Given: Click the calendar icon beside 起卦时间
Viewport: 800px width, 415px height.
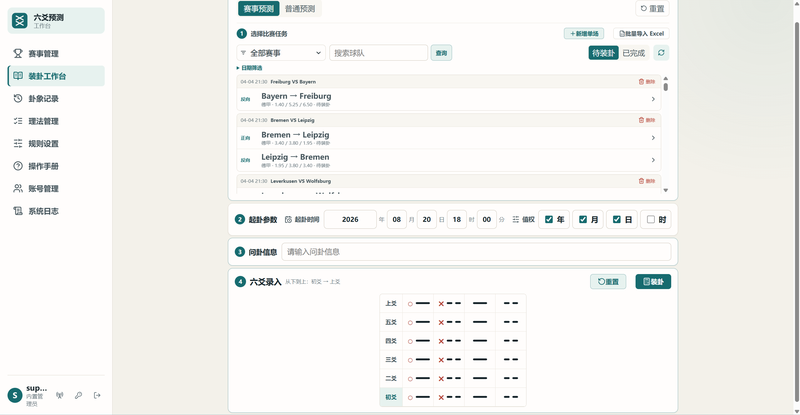Looking at the screenshot, I should 288,219.
